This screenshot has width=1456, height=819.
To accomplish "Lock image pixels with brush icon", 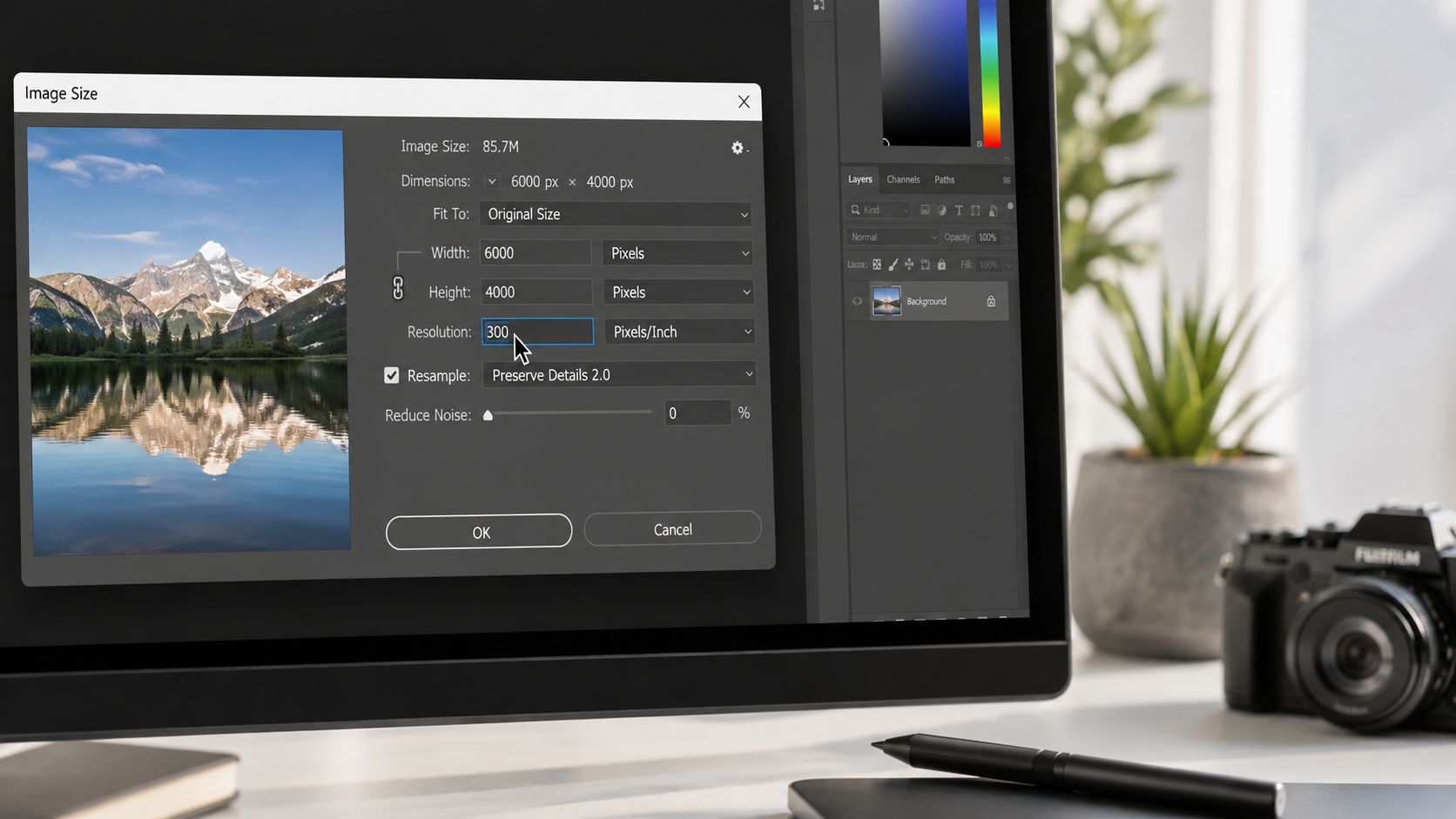I will pos(893,265).
